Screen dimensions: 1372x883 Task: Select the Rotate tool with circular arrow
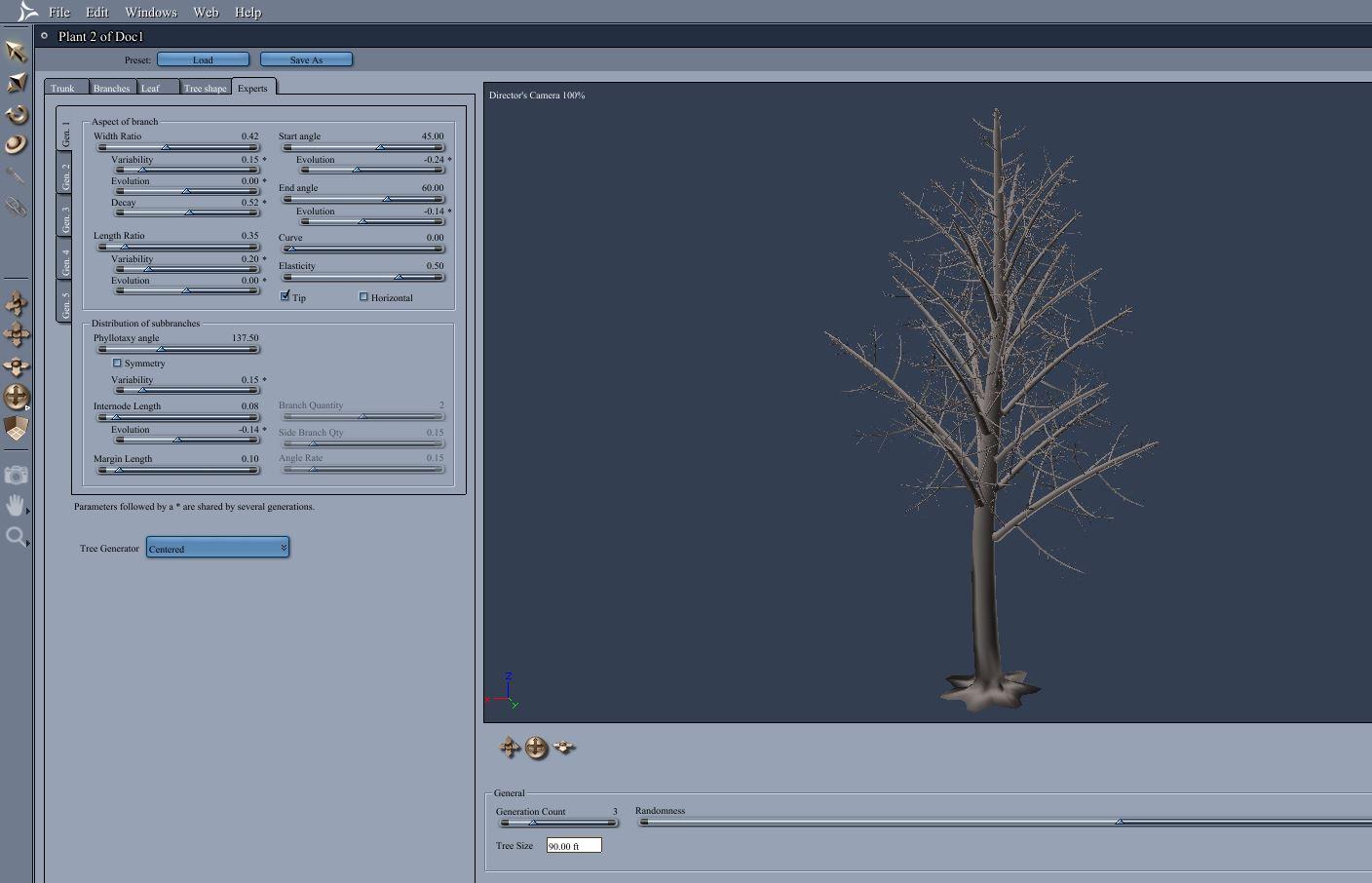16,114
